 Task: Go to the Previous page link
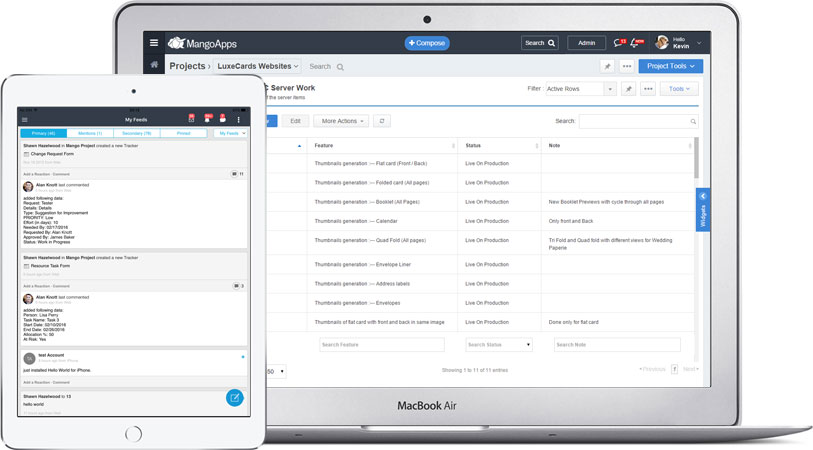[652, 369]
